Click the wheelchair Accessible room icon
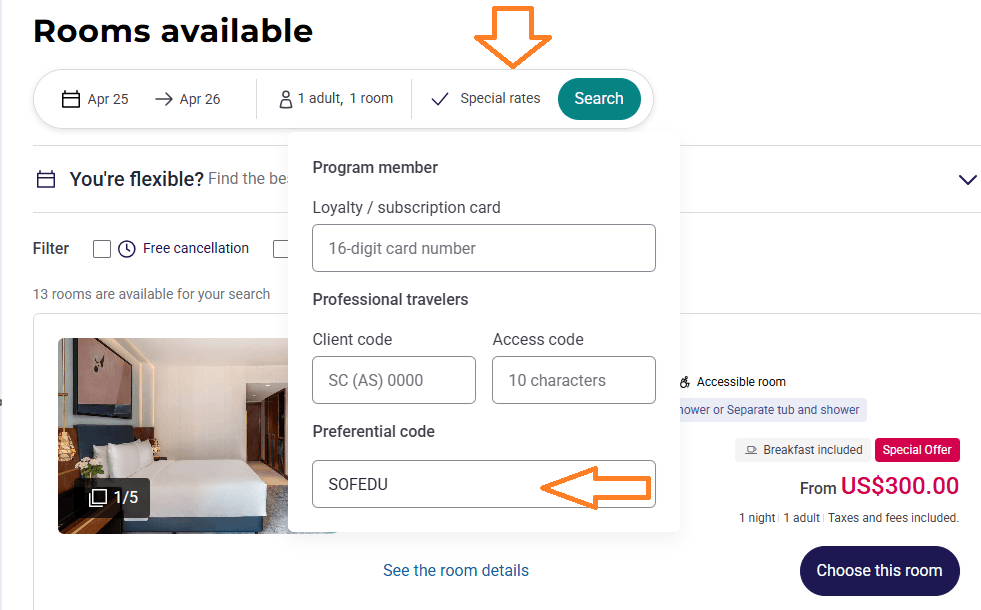 (685, 382)
